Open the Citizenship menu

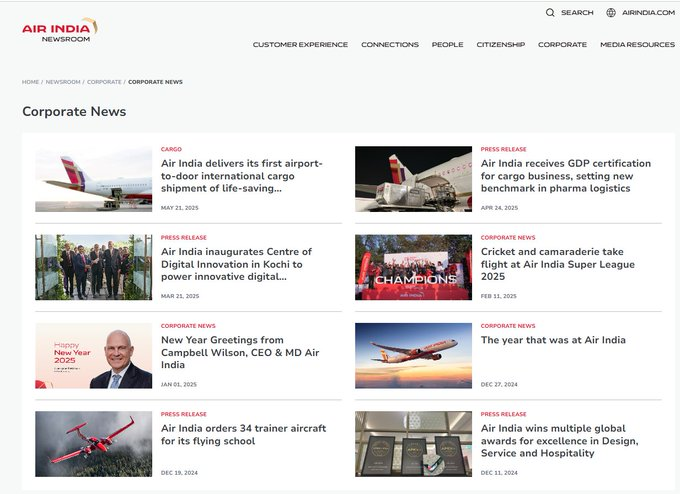tap(500, 45)
